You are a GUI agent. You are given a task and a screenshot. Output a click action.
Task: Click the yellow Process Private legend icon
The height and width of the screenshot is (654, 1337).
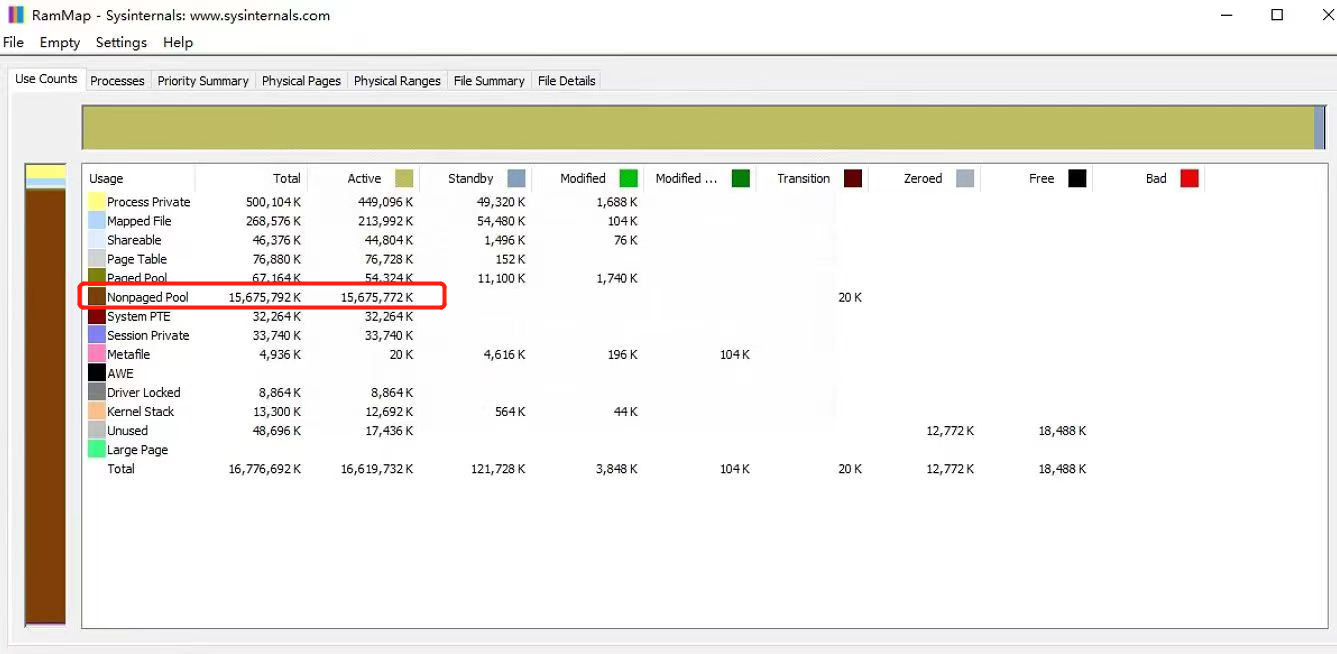pyautogui.click(x=97, y=201)
